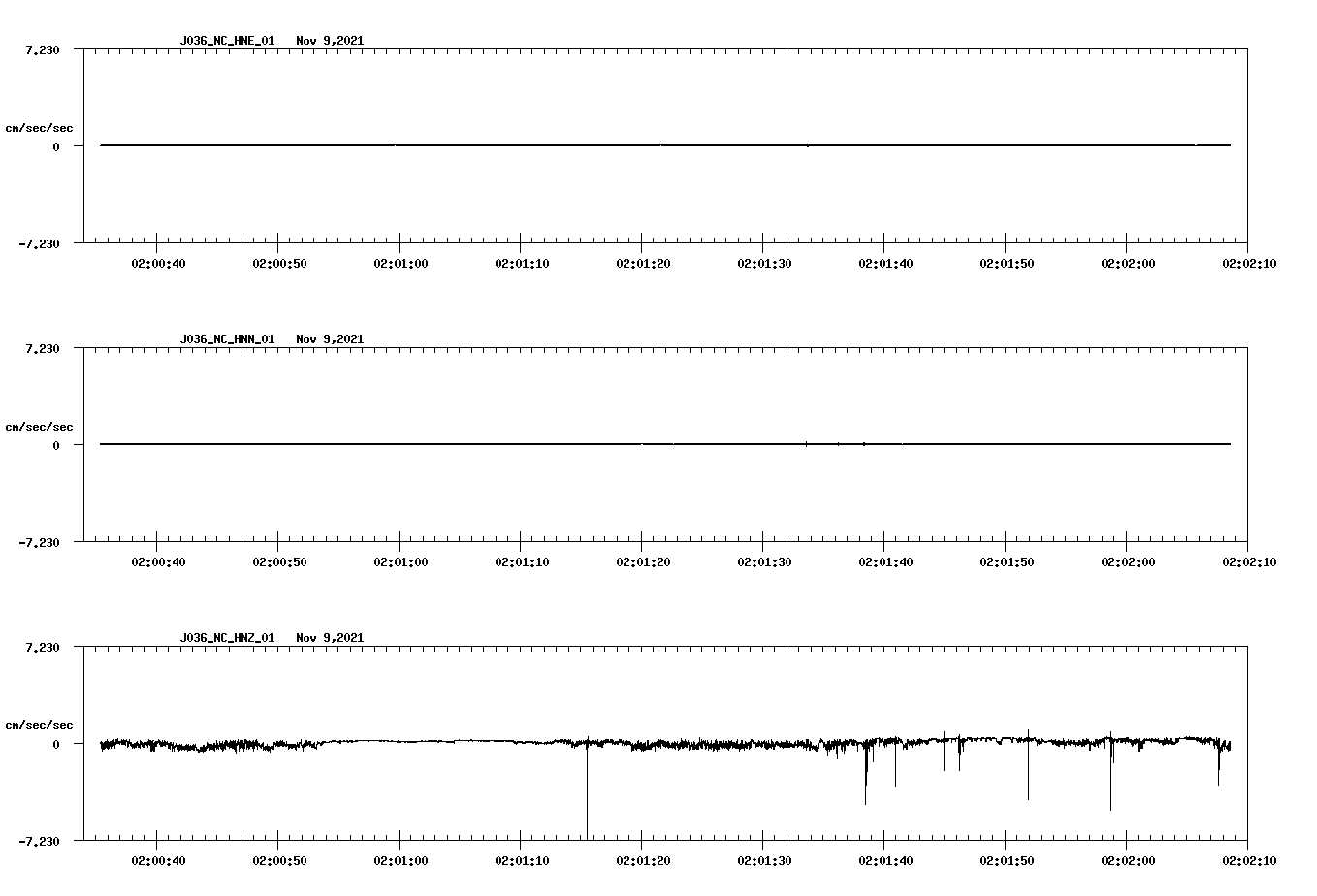1317x896 pixels.
Task: Click the 02:01:10 tick on HNN plot
Action: tap(521, 561)
